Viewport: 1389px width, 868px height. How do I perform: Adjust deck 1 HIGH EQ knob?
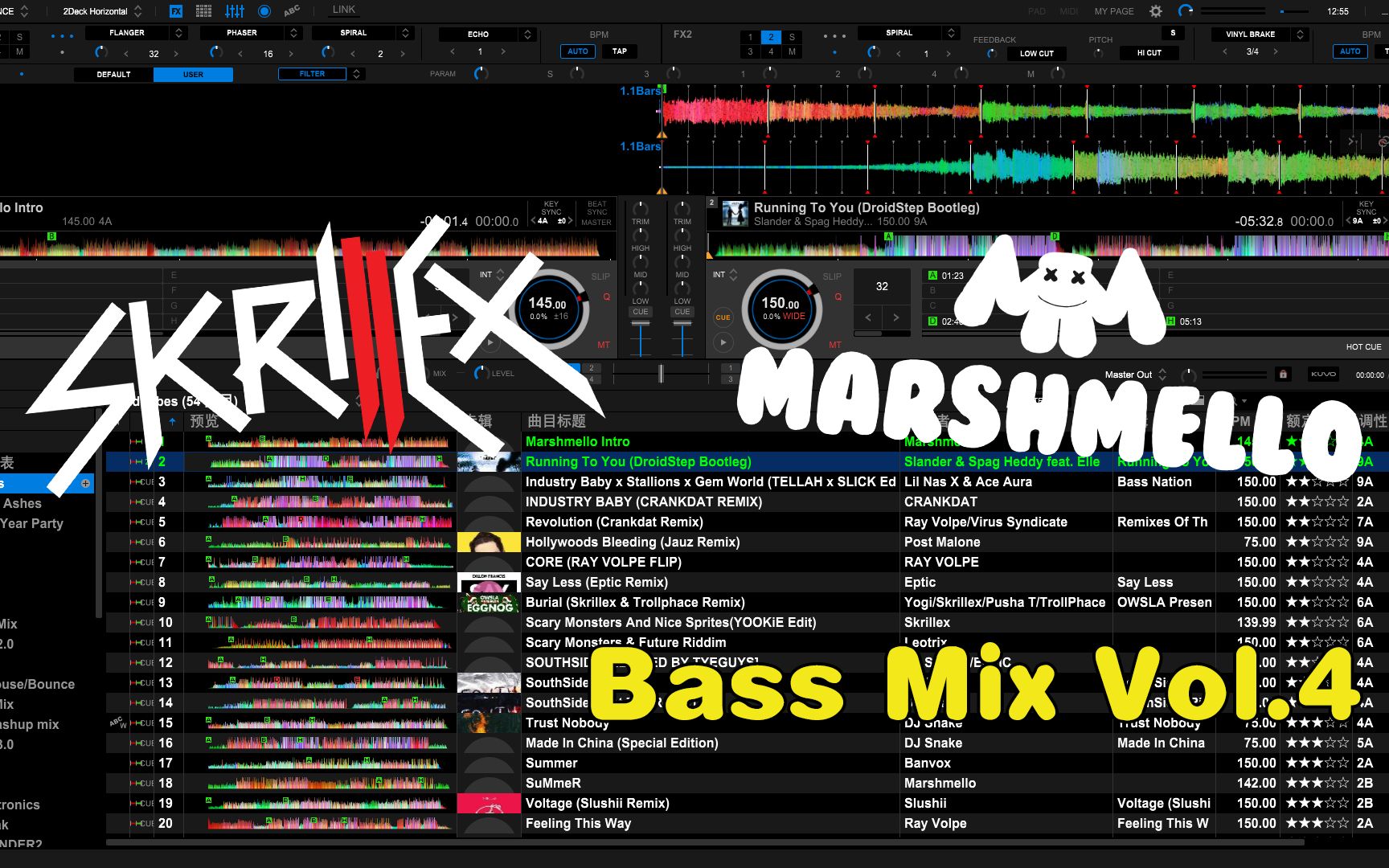pos(640,235)
